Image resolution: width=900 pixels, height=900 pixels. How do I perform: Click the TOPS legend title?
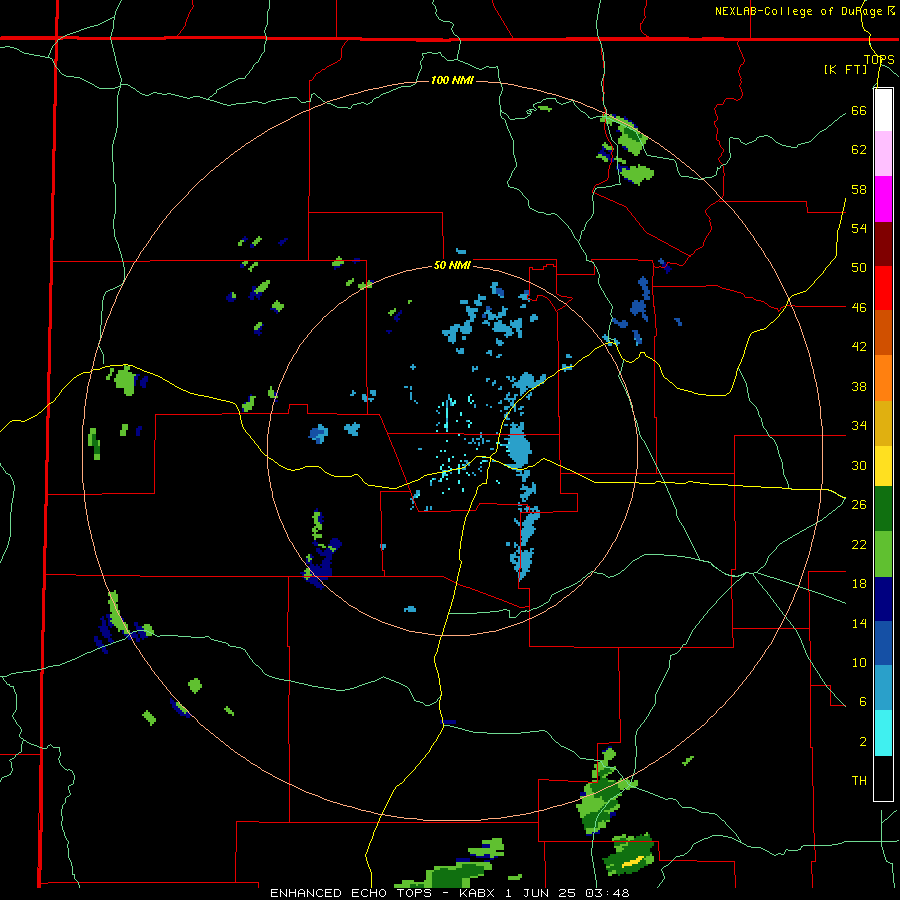coord(879,59)
